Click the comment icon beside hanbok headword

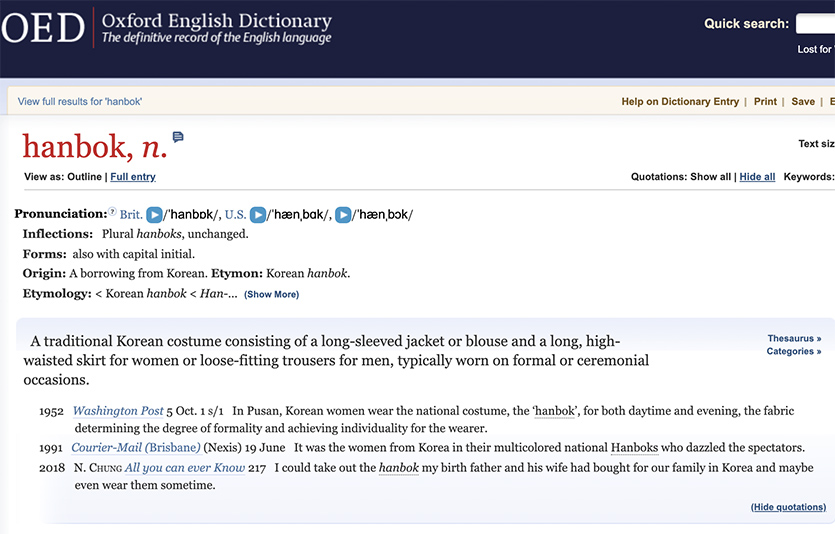tap(178, 137)
